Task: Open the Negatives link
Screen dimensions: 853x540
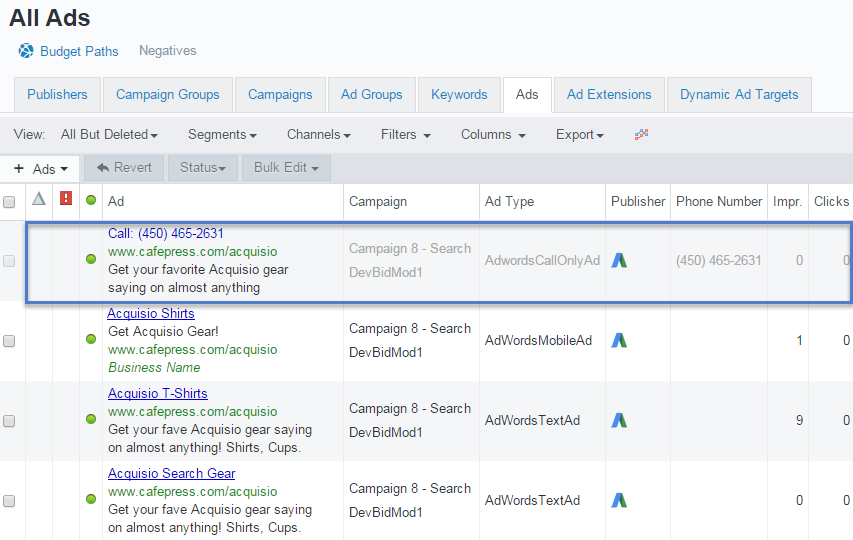Action: tap(168, 51)
